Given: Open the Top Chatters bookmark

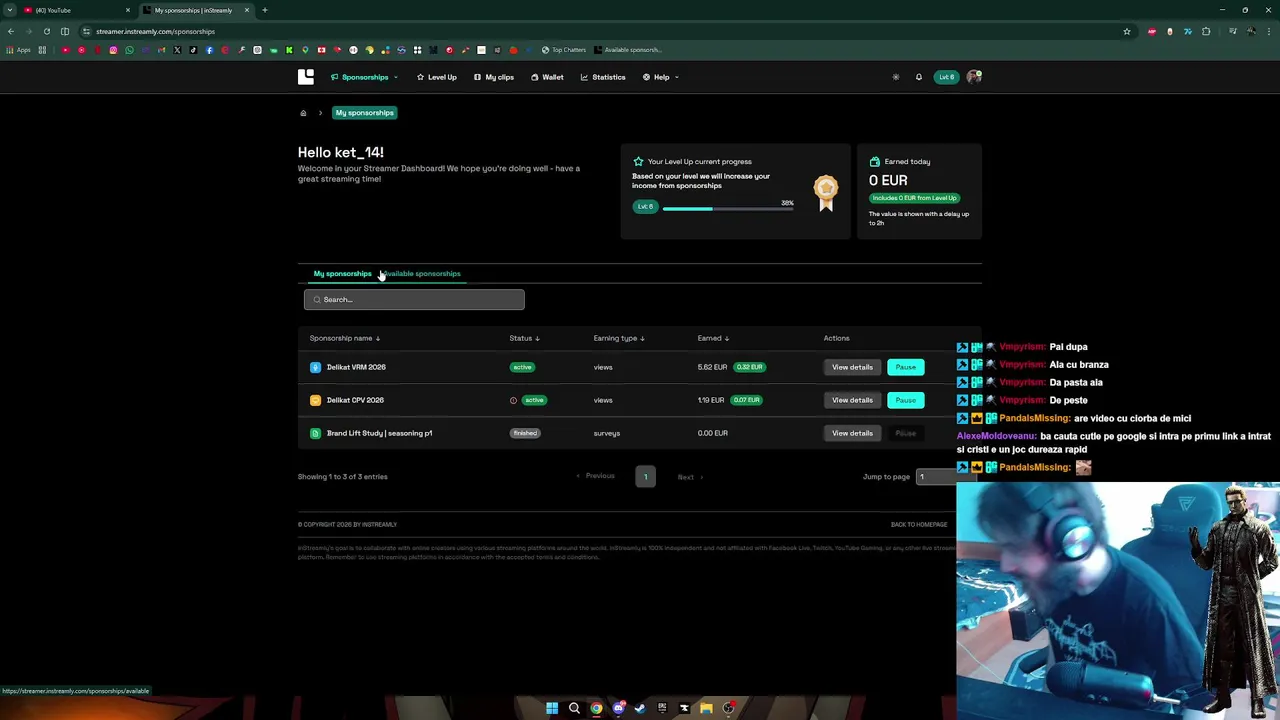Looking at the screenshot, I should (x=564, y=50).
